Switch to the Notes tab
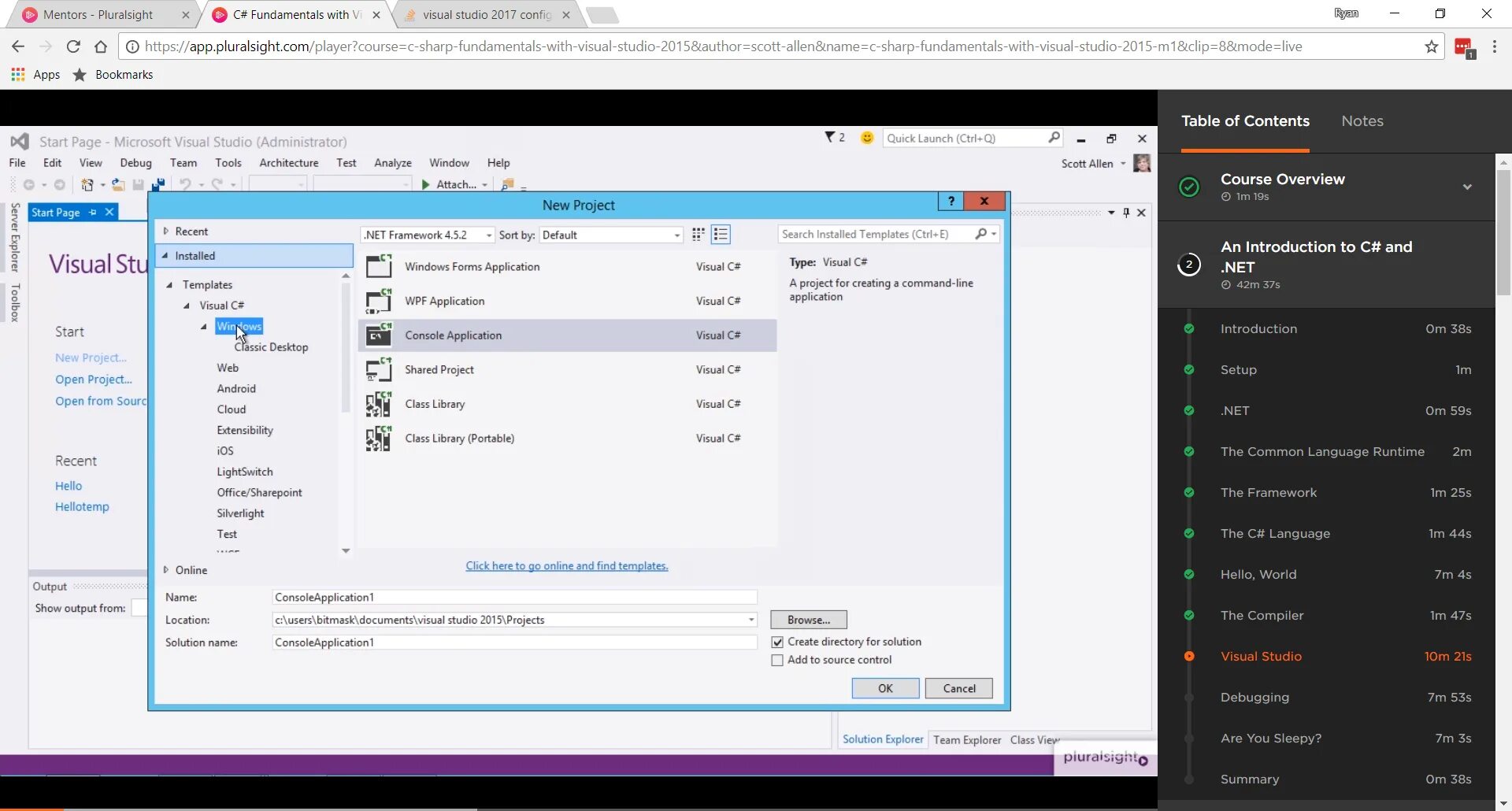1512x811 pixels. [1362, 121]
